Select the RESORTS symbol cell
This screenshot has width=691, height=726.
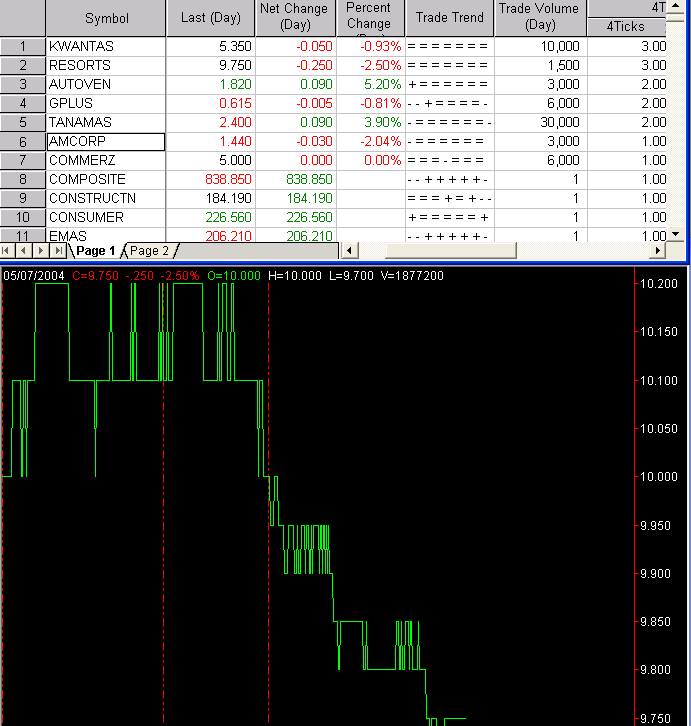(x=106, y=65)
